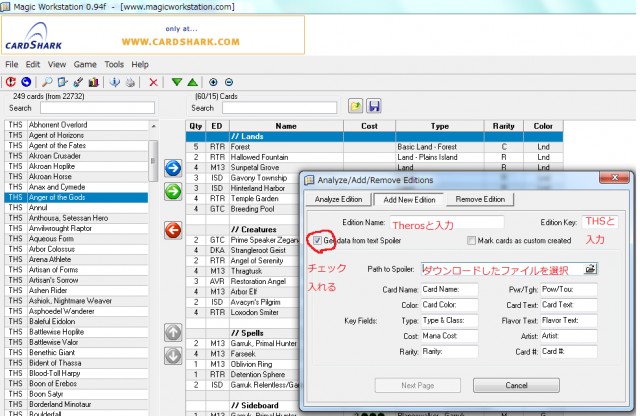Click the green down triangle icon
This screenshot has height=416, width=640.
pyautogui.click(x=177, y=82)
